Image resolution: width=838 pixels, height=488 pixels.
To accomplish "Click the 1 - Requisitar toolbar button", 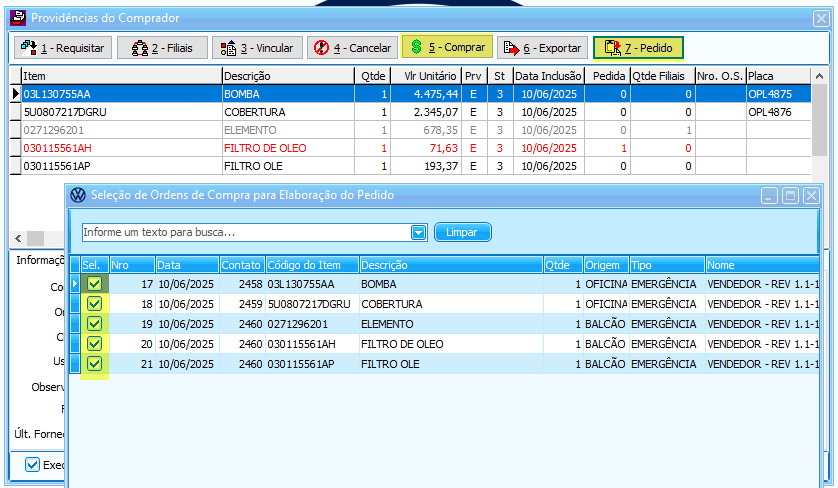I will 63,48.
